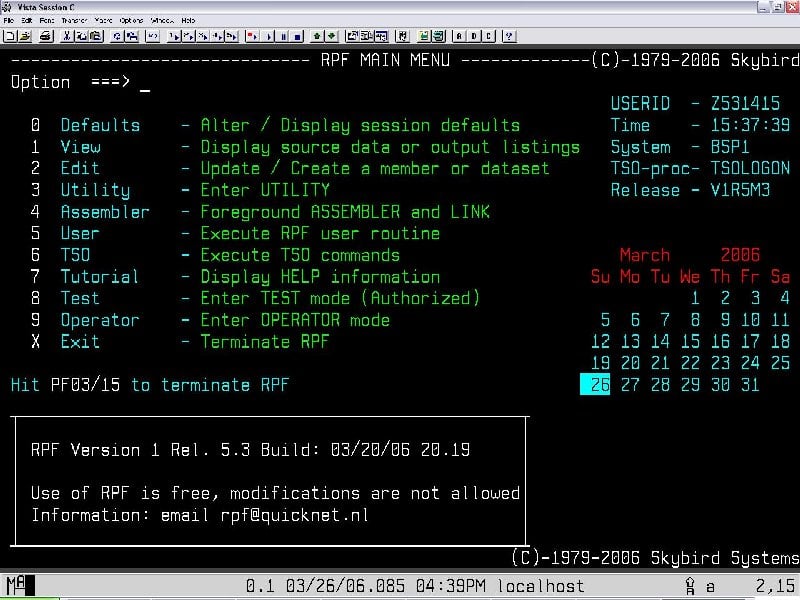Viewport: 800px width, 600px height.
Task: Click the Assembler menu option
Action: click(x=105, y=212)
